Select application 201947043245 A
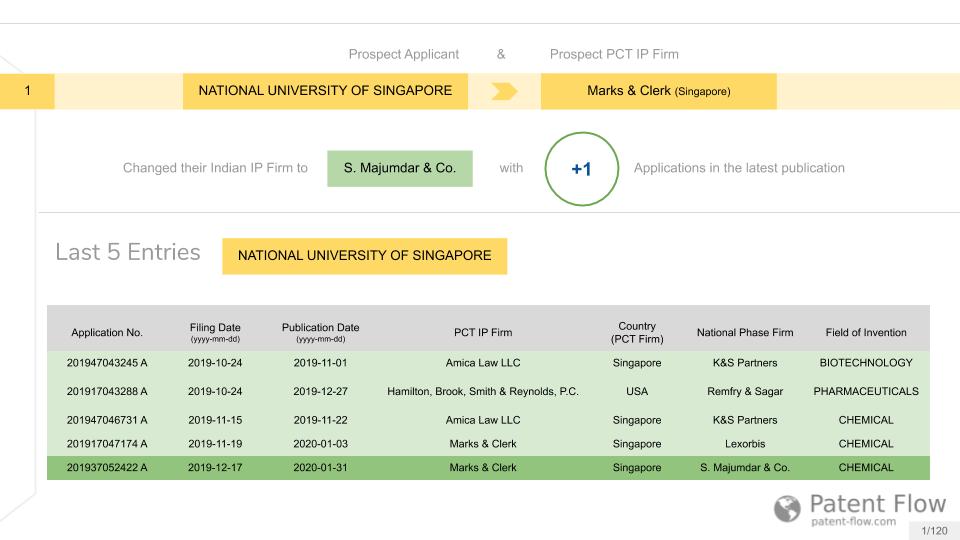Screen dimensions: 960x540 107,362
